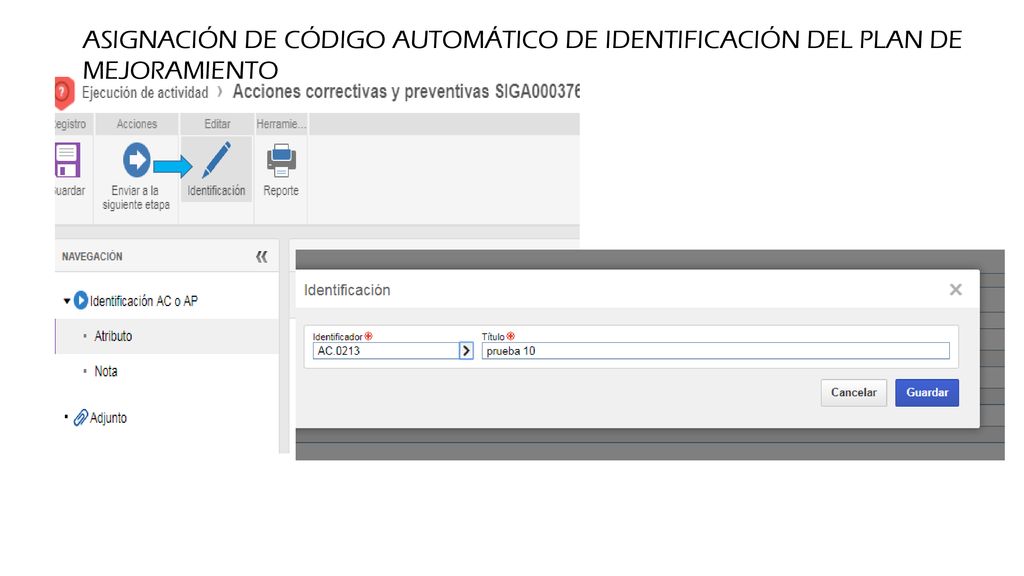Collapse the Navegación panel with double chevron
The height and width of the screenshot is (576, 1024).
click(262, 257)
